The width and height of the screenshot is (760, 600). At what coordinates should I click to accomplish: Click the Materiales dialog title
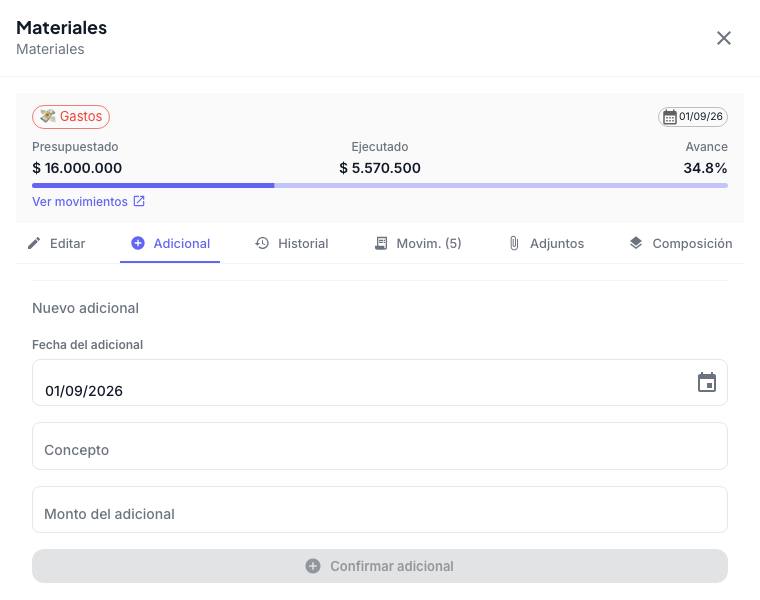(62, 28)
